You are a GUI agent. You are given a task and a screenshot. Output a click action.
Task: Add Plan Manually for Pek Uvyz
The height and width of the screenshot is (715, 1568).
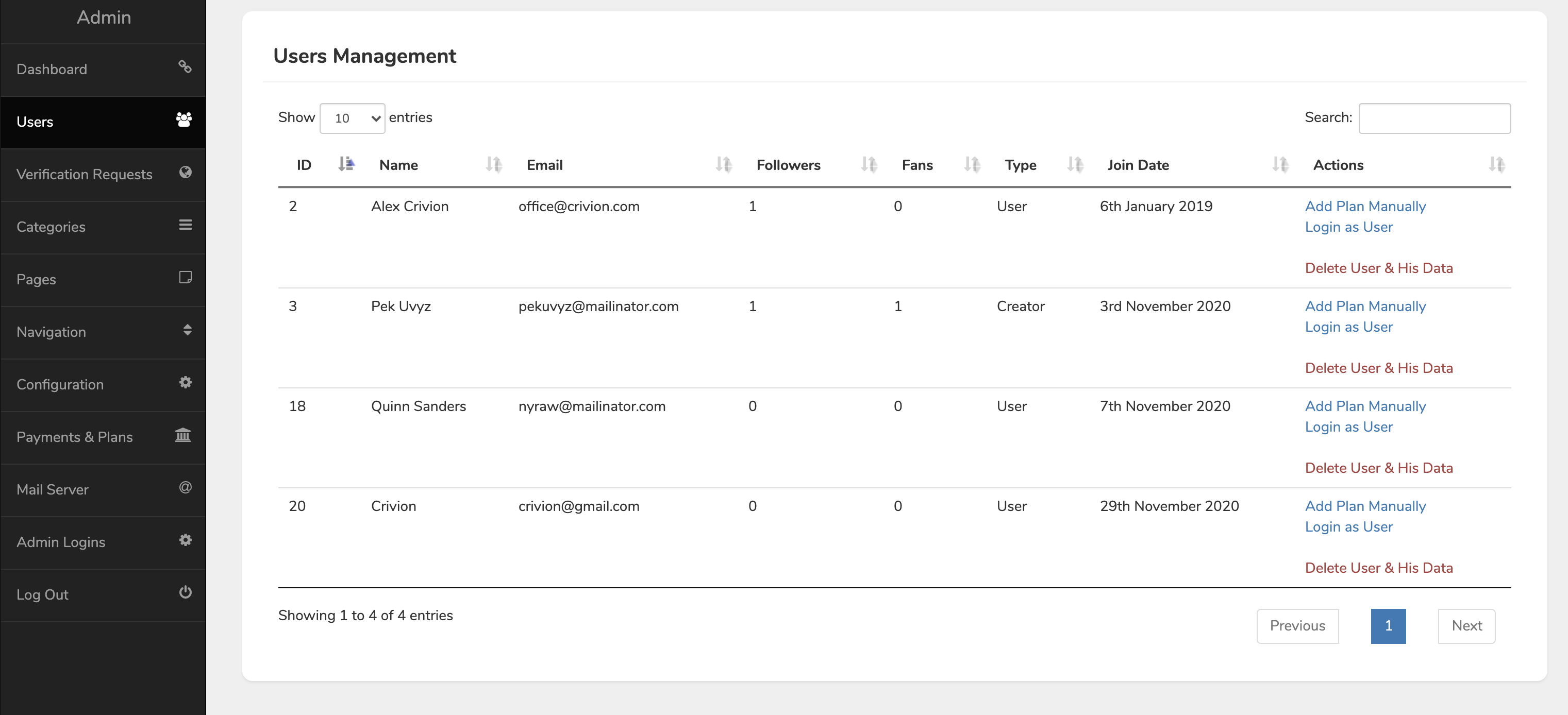pyautogui.click(x=1365, y=306)
